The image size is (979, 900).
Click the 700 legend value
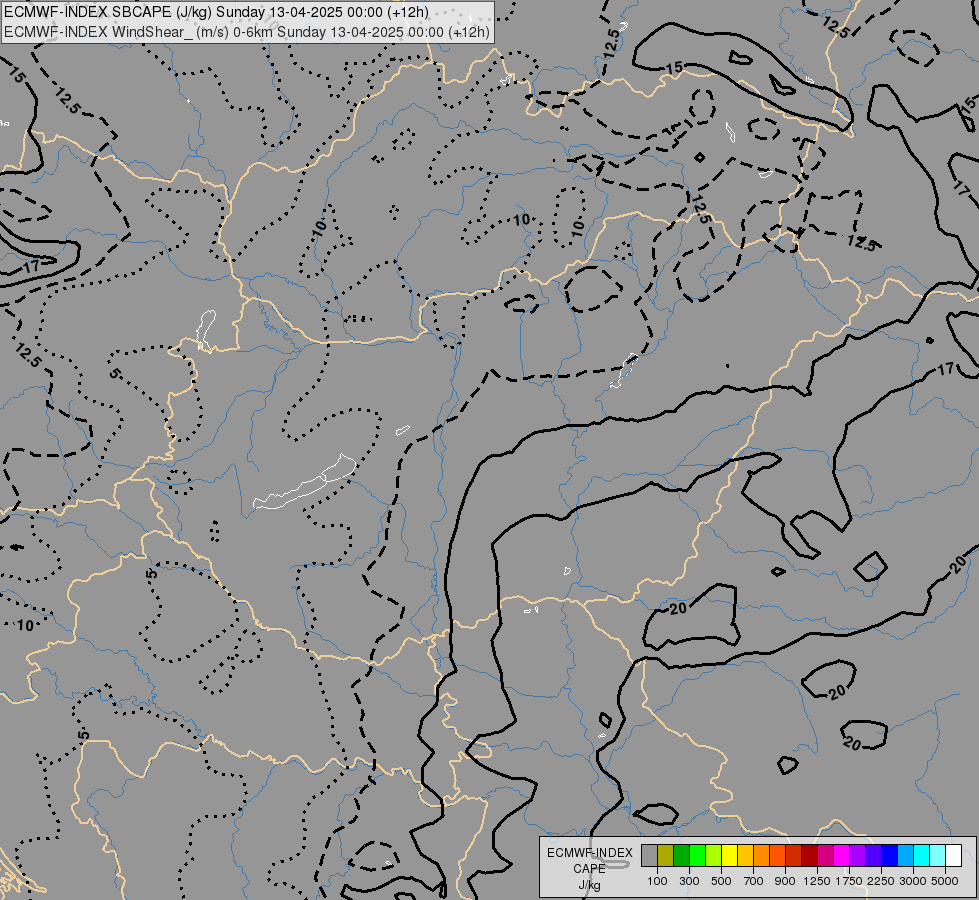click(754, 881)
